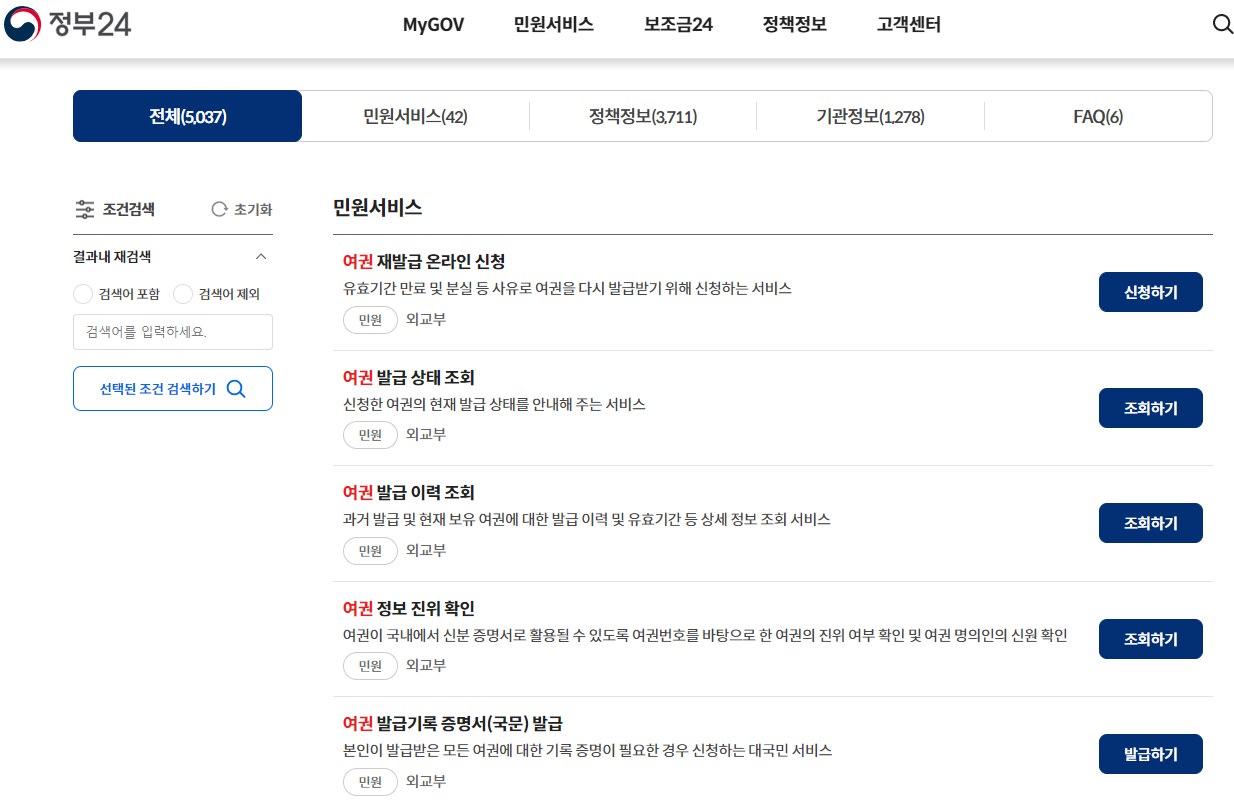
Task: Click 외교부 under 여권 발급 상태 조회
Action: pyautogui.click(x=426, y=435)
